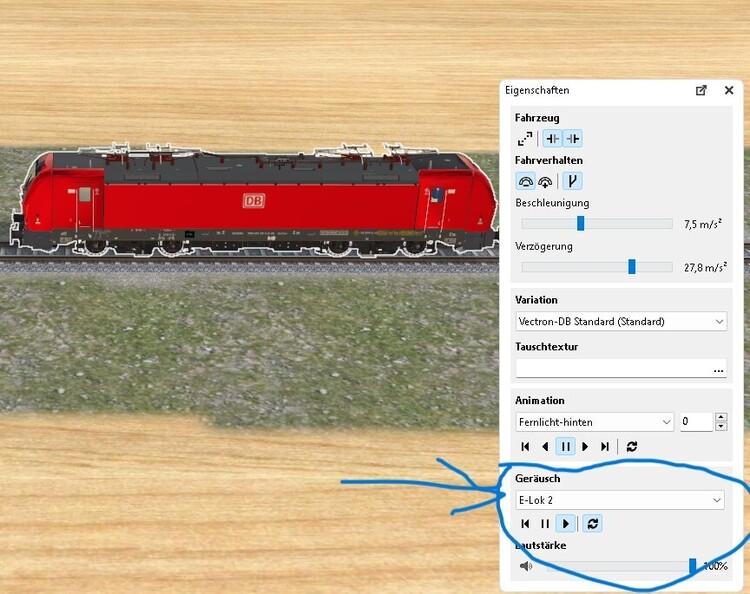Toggle the track switch behaviour icon

tap(572, 181)
